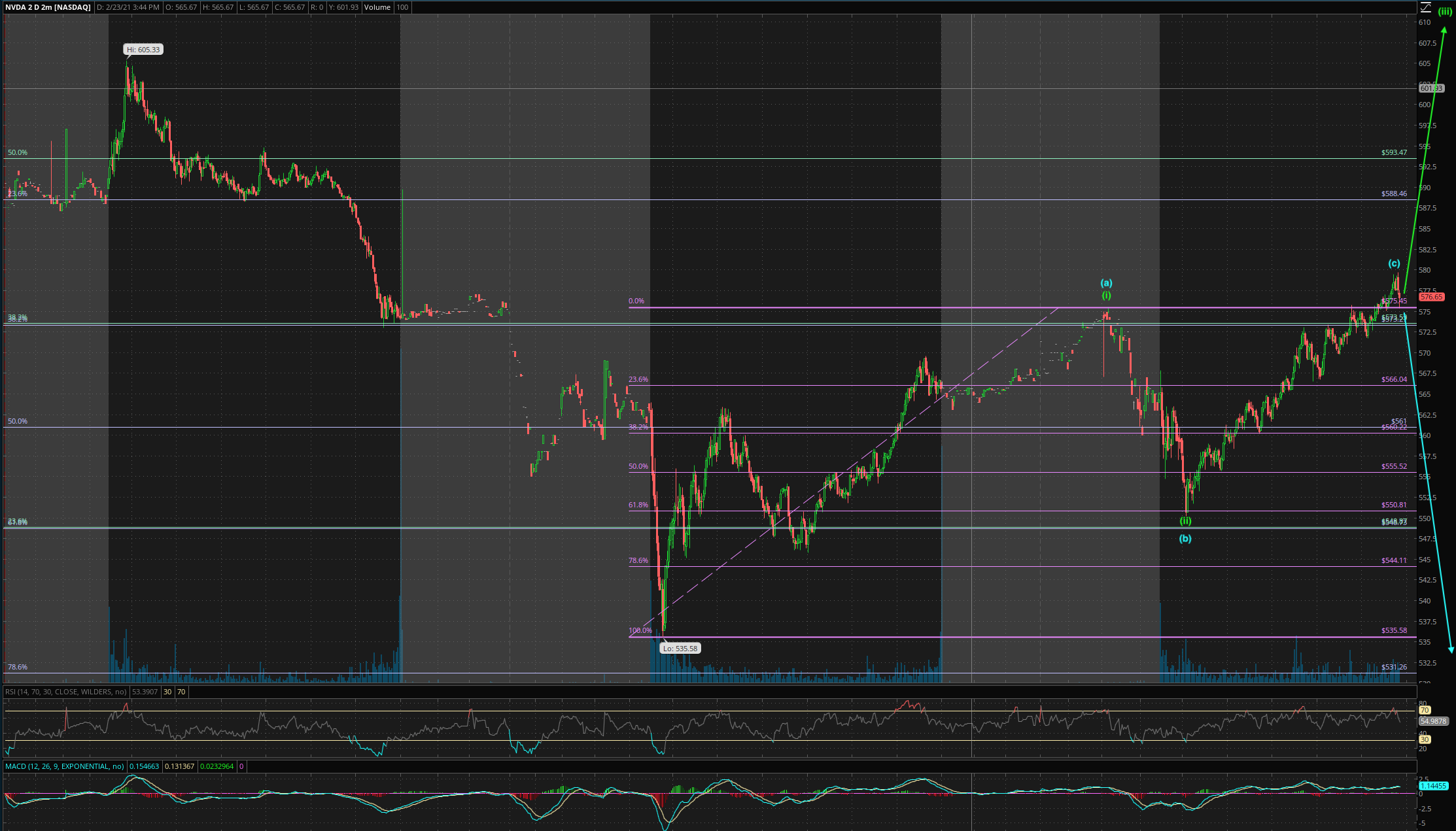Click the Hi: 605.33 price bubble
The height and width of the screenshot is (831, 1456).
143,50
